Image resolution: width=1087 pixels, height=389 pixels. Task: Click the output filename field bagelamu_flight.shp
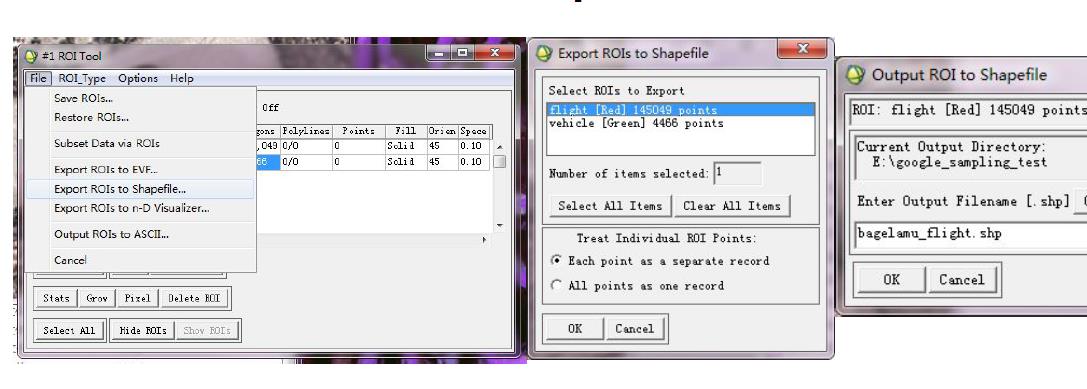click(x=971, y=234)
